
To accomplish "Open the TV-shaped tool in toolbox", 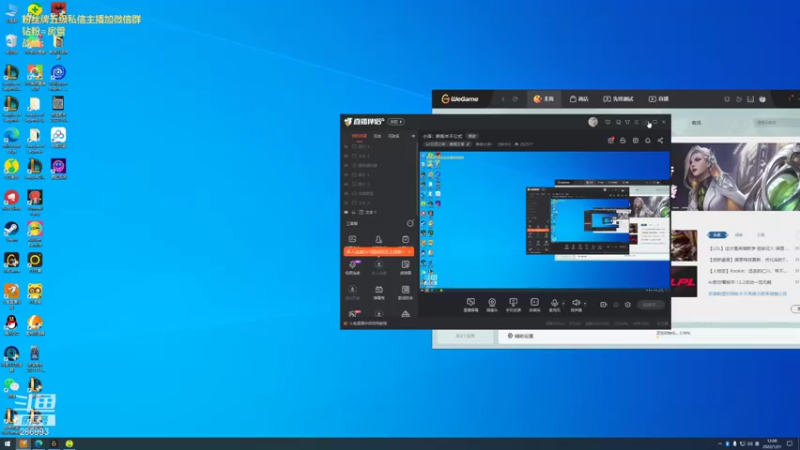I will [379, 292].
